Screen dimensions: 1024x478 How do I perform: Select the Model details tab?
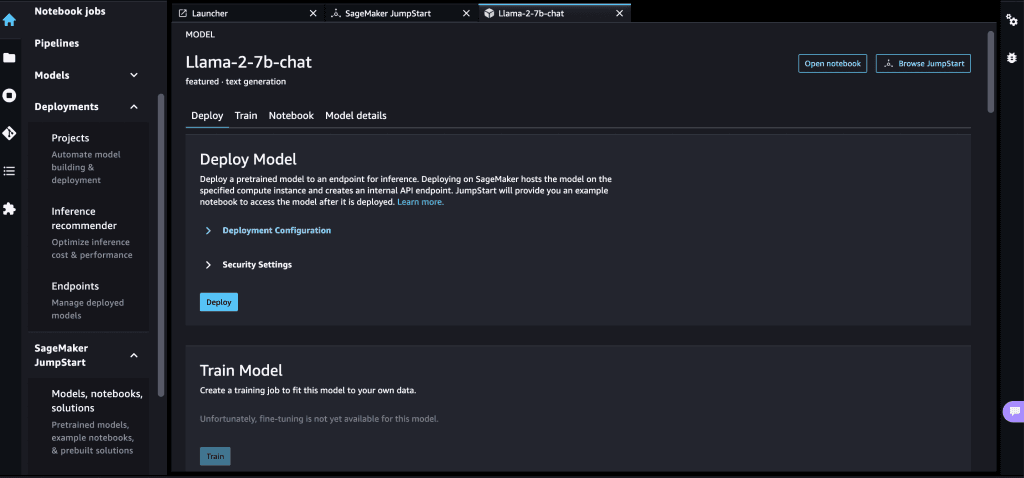(356, 116)
